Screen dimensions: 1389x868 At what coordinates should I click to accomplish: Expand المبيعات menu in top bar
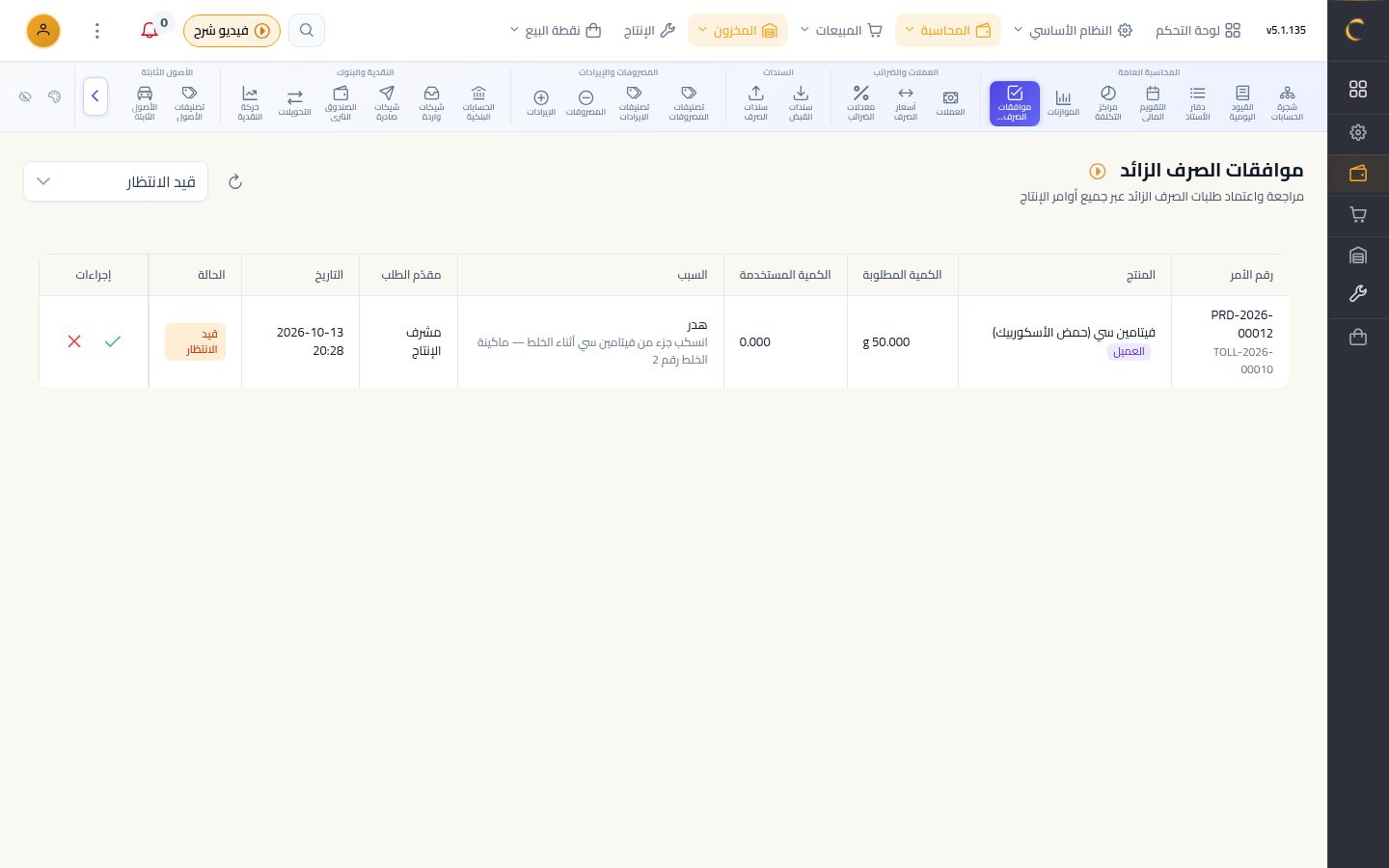click(842, 31)
